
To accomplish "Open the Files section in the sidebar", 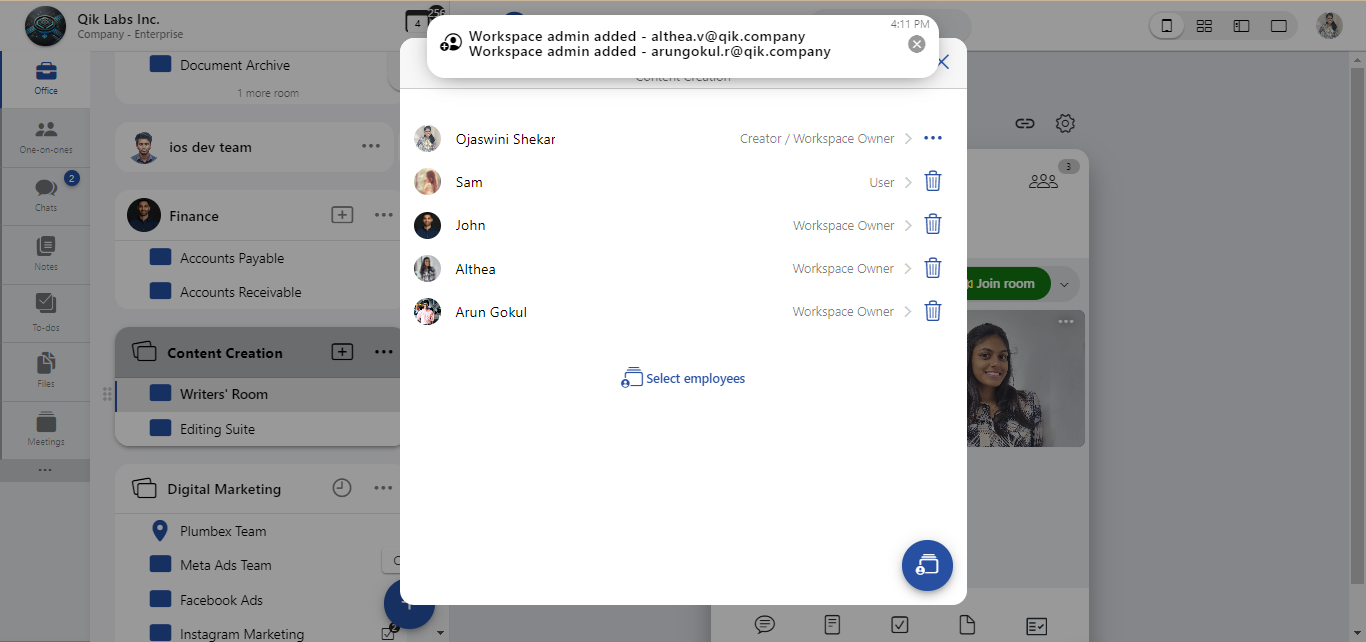I will click(x=45, y=371).
